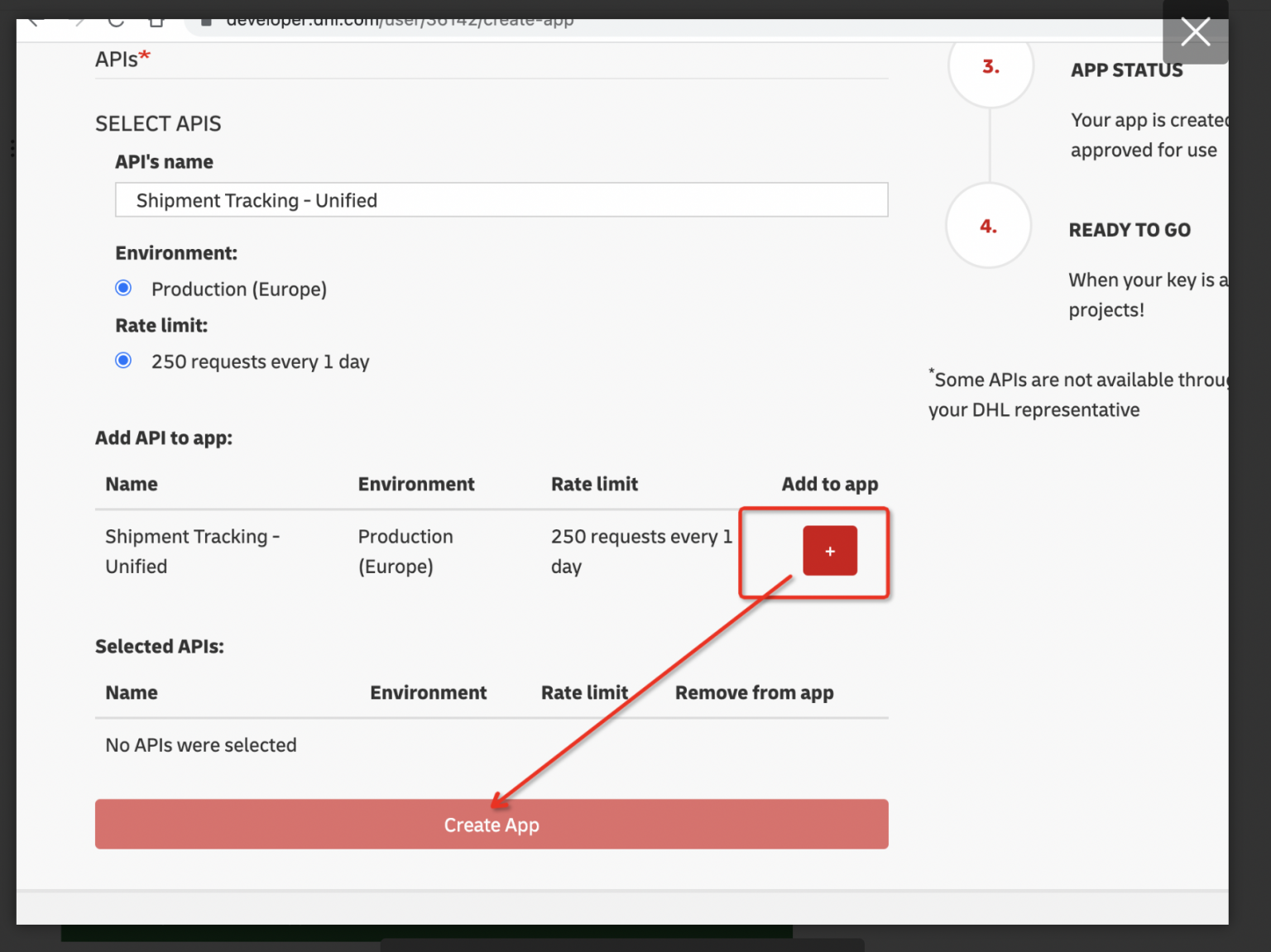Select the 250 requests every 1 day radio
Image resolution: width=1271 pixels, height=952 pixels.
(123, 361)
